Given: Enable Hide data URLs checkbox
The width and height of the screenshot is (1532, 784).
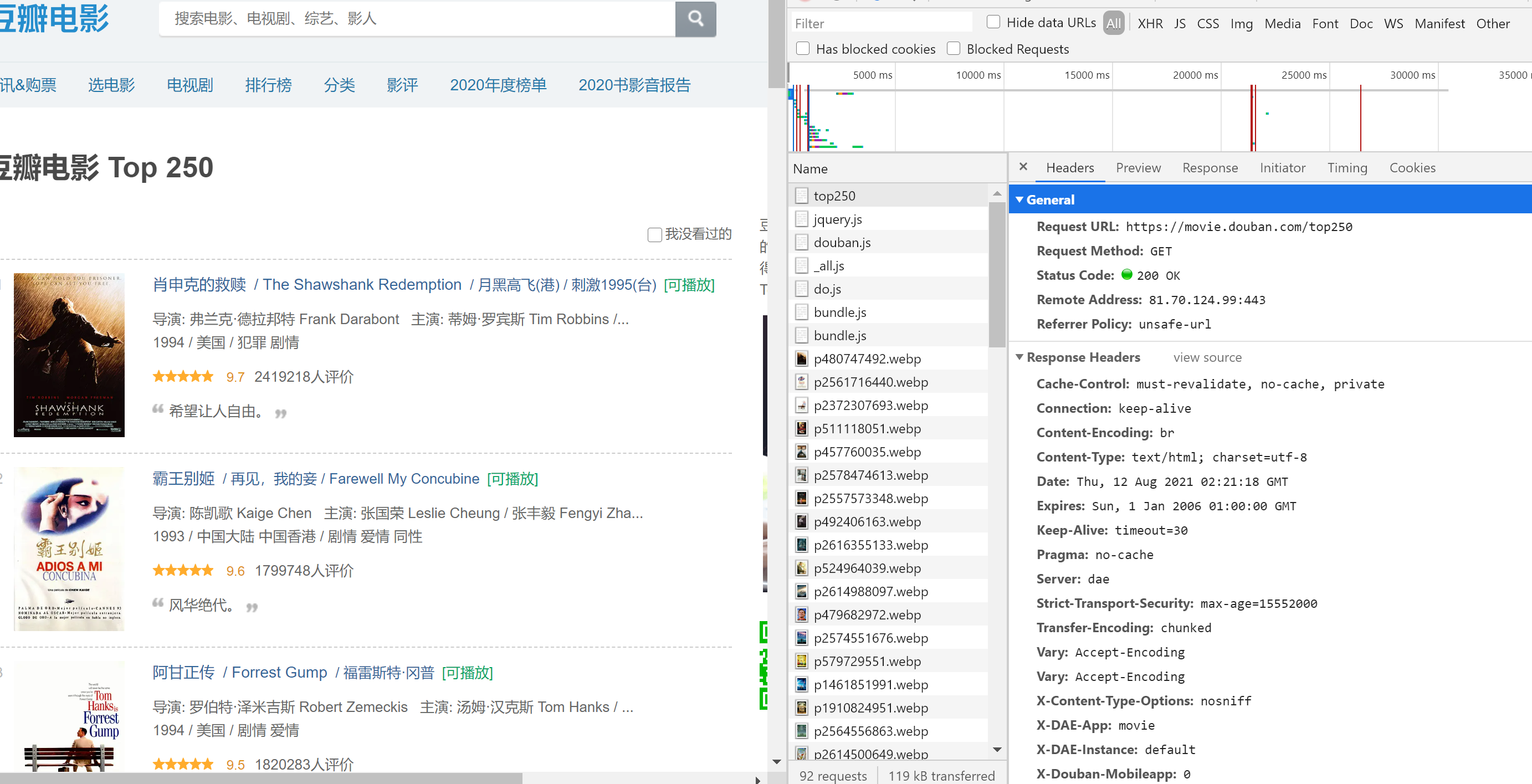Looking at the screenshot, I should (993, 23).
